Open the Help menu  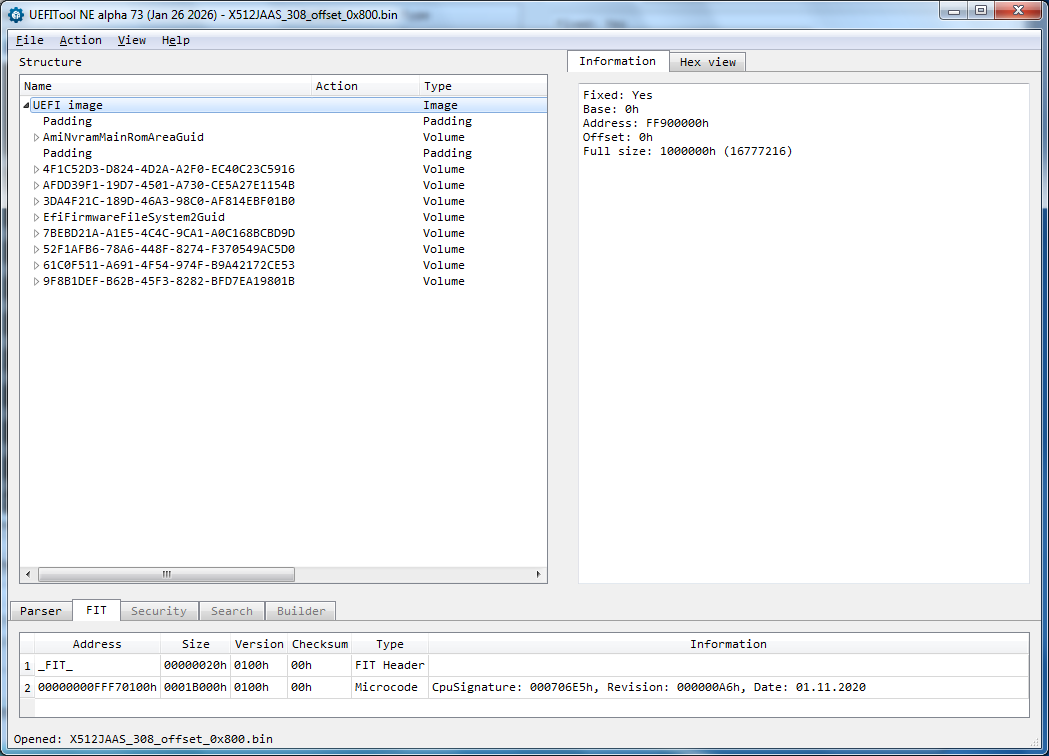click(175, 40)
